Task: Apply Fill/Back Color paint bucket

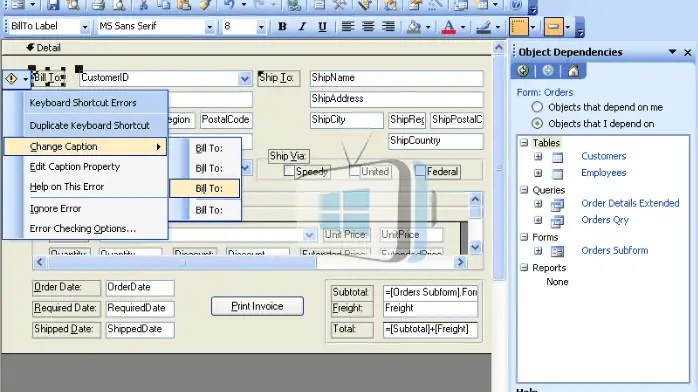Action: click(414, 27)
